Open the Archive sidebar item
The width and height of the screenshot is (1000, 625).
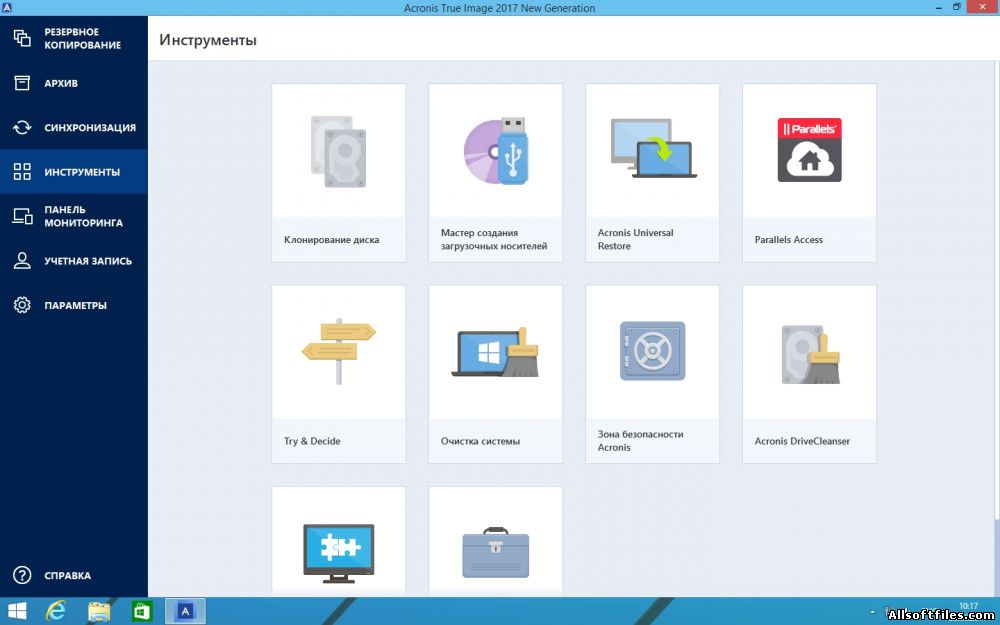(60, 83)
